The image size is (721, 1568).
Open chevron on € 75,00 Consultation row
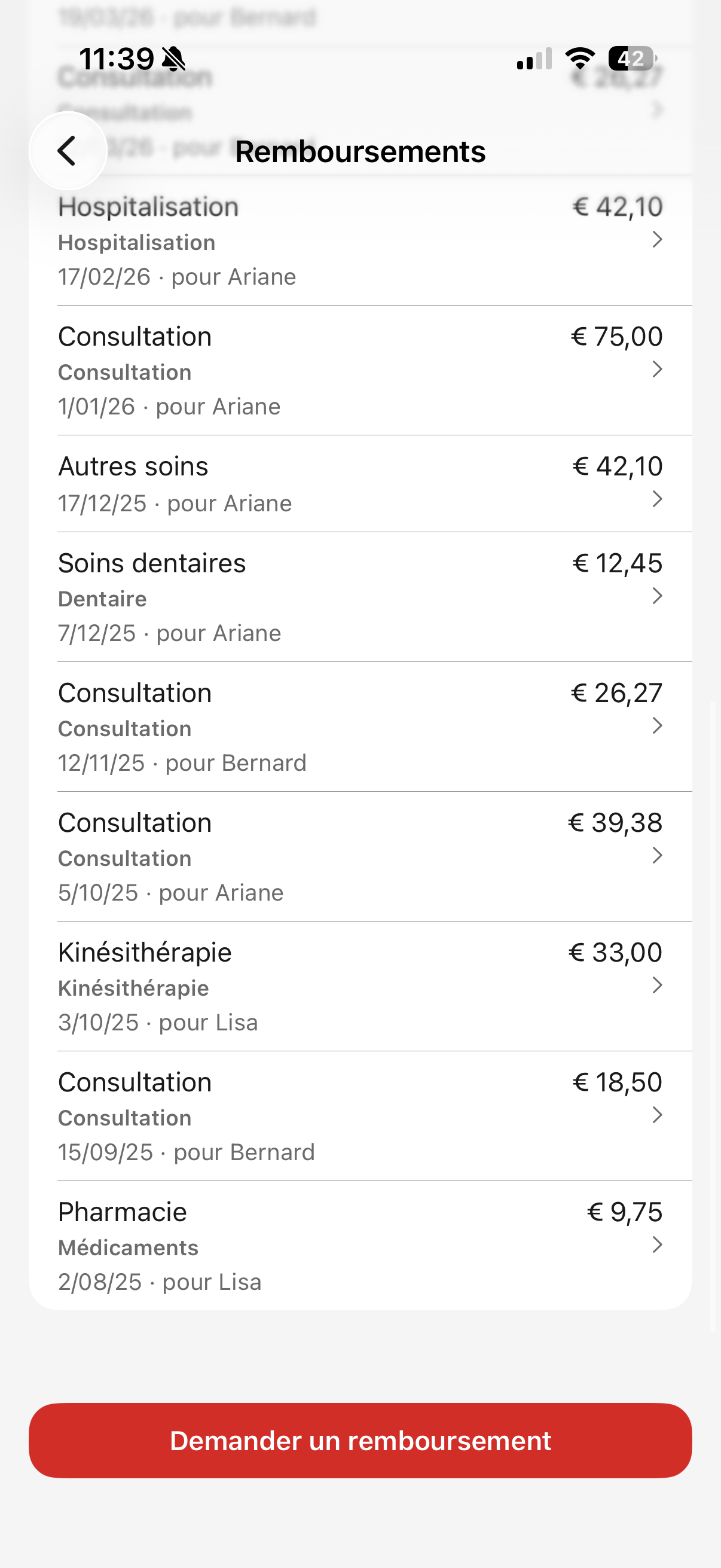point(657,369)
